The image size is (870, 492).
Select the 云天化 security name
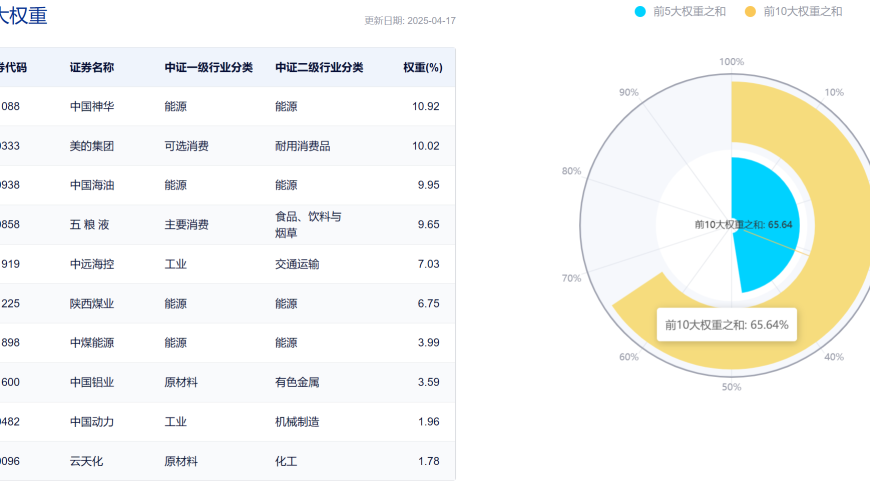86,461
